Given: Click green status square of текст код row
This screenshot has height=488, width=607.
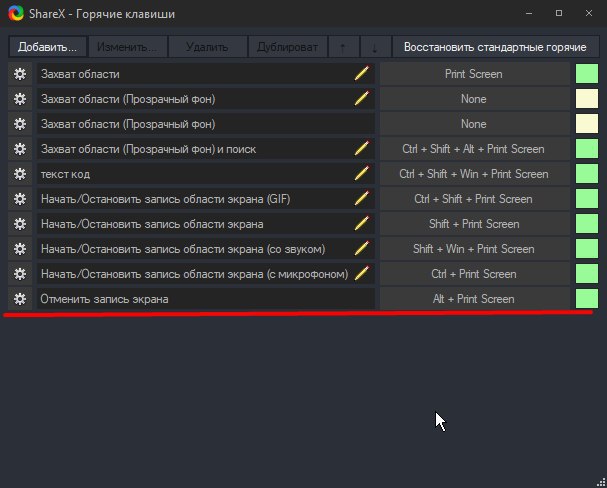Looking at the screenshot, I should 587,174.
